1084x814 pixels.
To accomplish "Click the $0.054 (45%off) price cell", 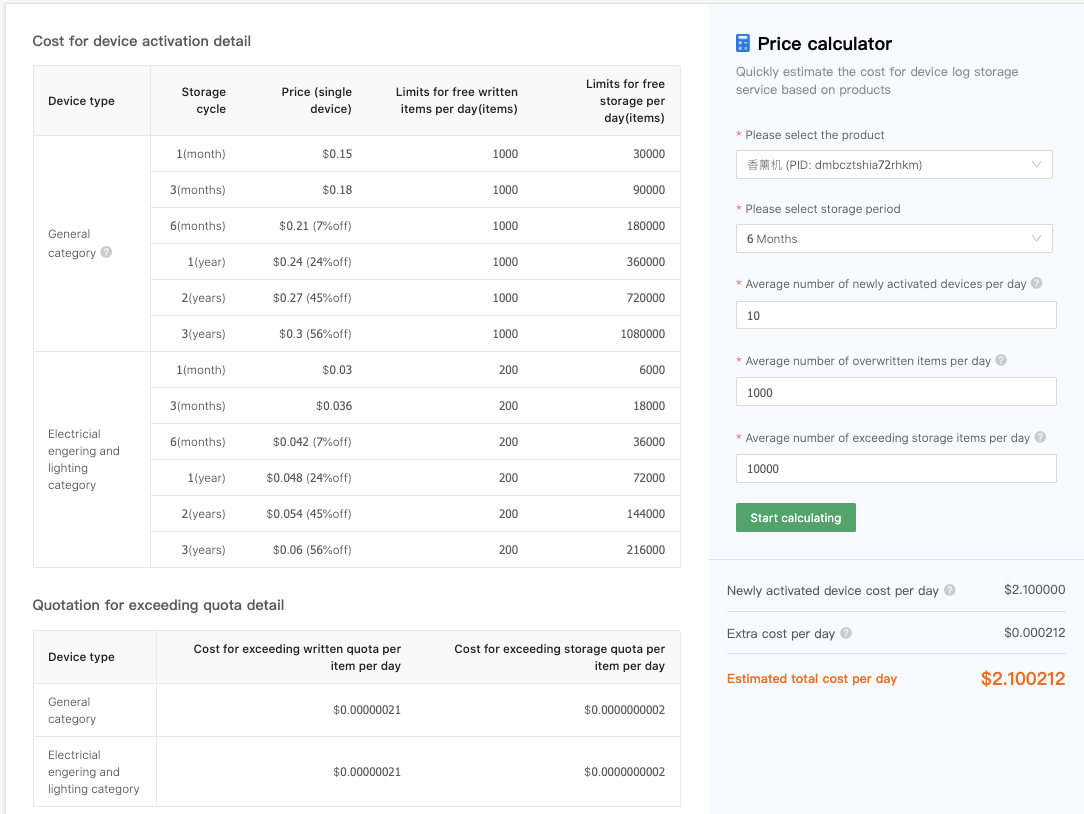I will click(309, 513).
